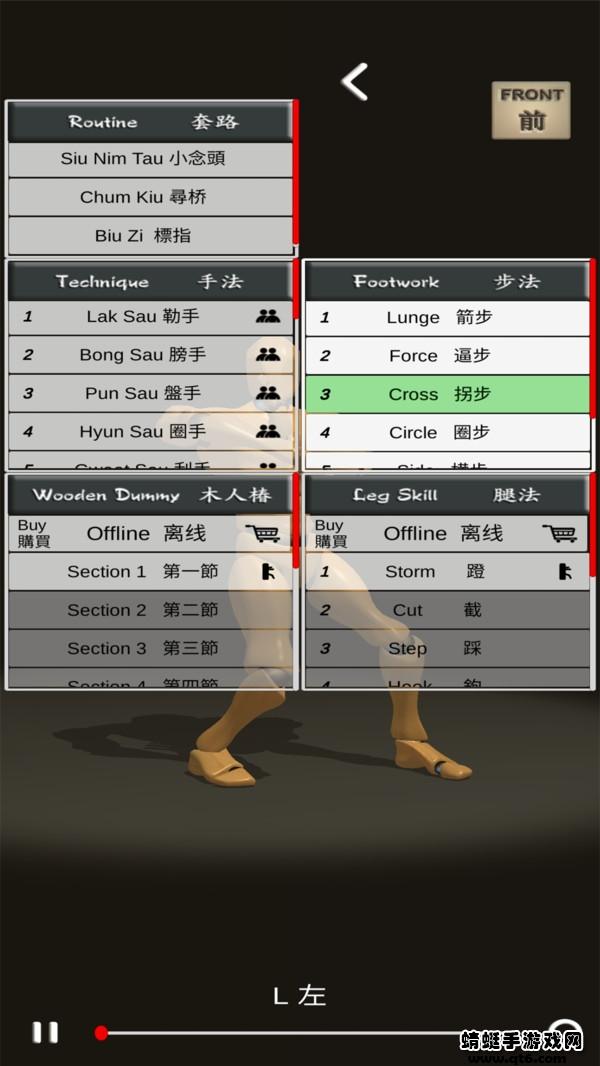600x1066 pixels.
Task: Tap the two-person icon beside Bong Sau
Action: point(268,354)
